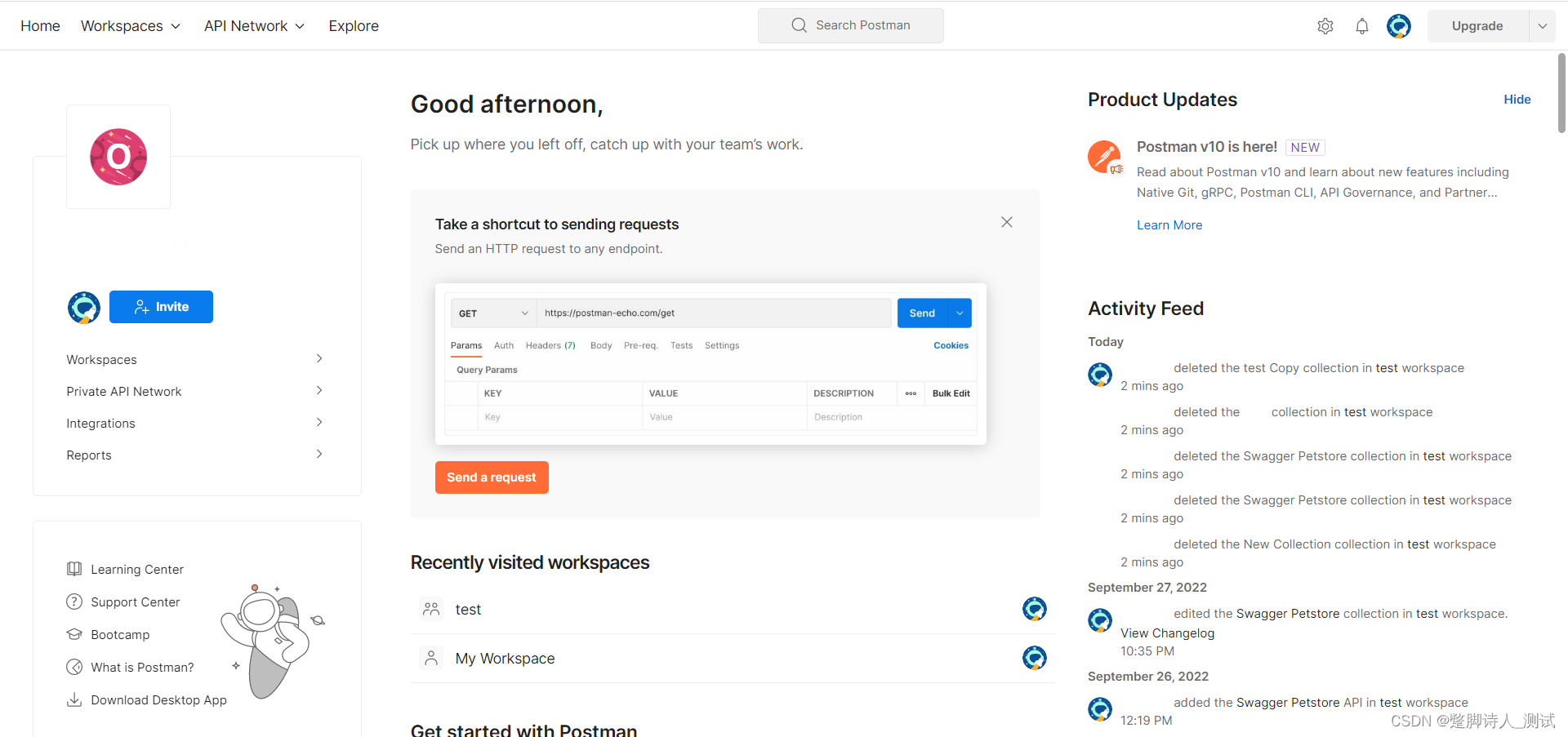Click the workspace avatar on the test row
The height and width of the screenshot is (737, 1568).
pos(1034,609)
